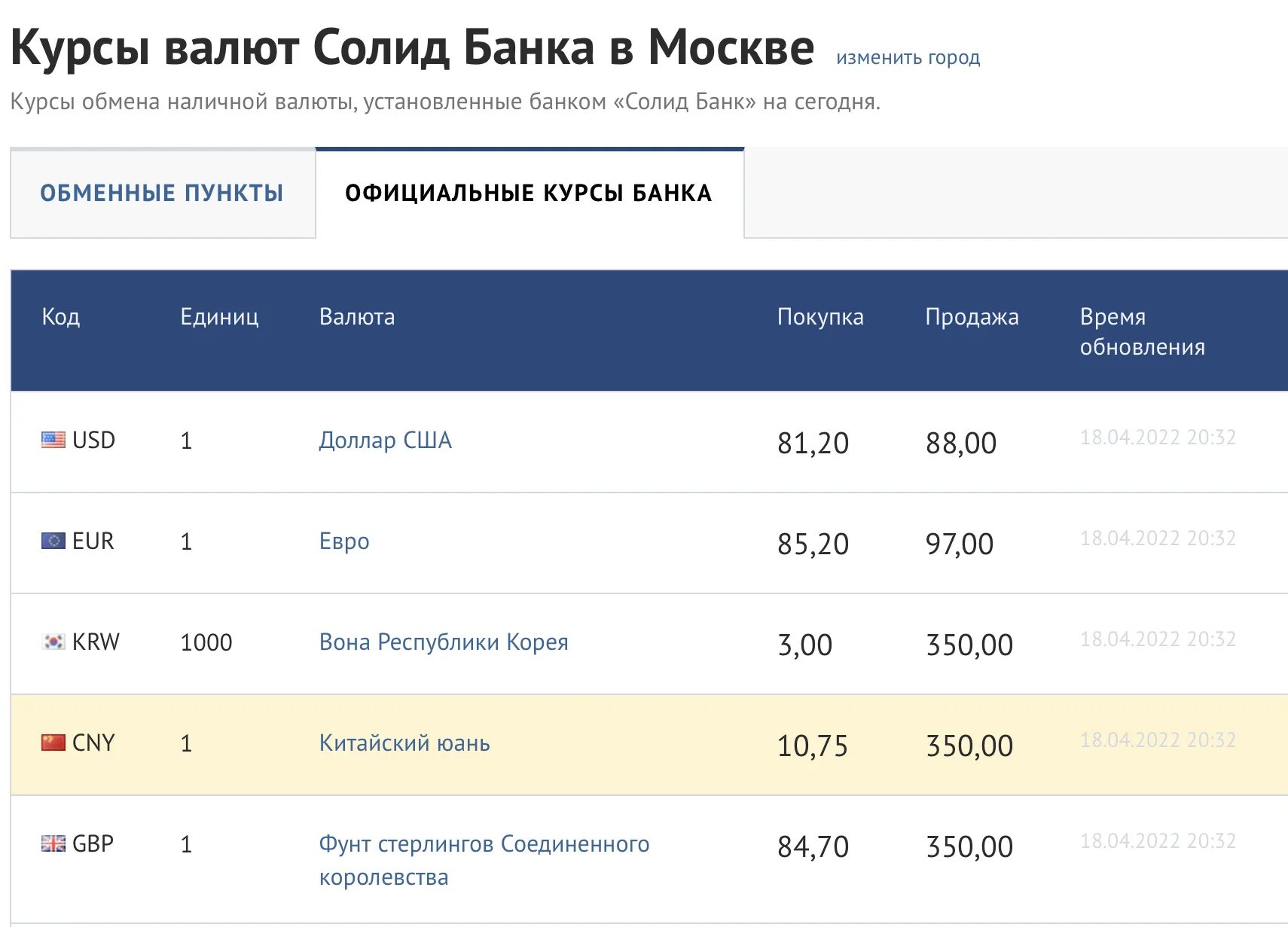
Task: Open the Доллар США currency link
Action: [x=385, y=440]
